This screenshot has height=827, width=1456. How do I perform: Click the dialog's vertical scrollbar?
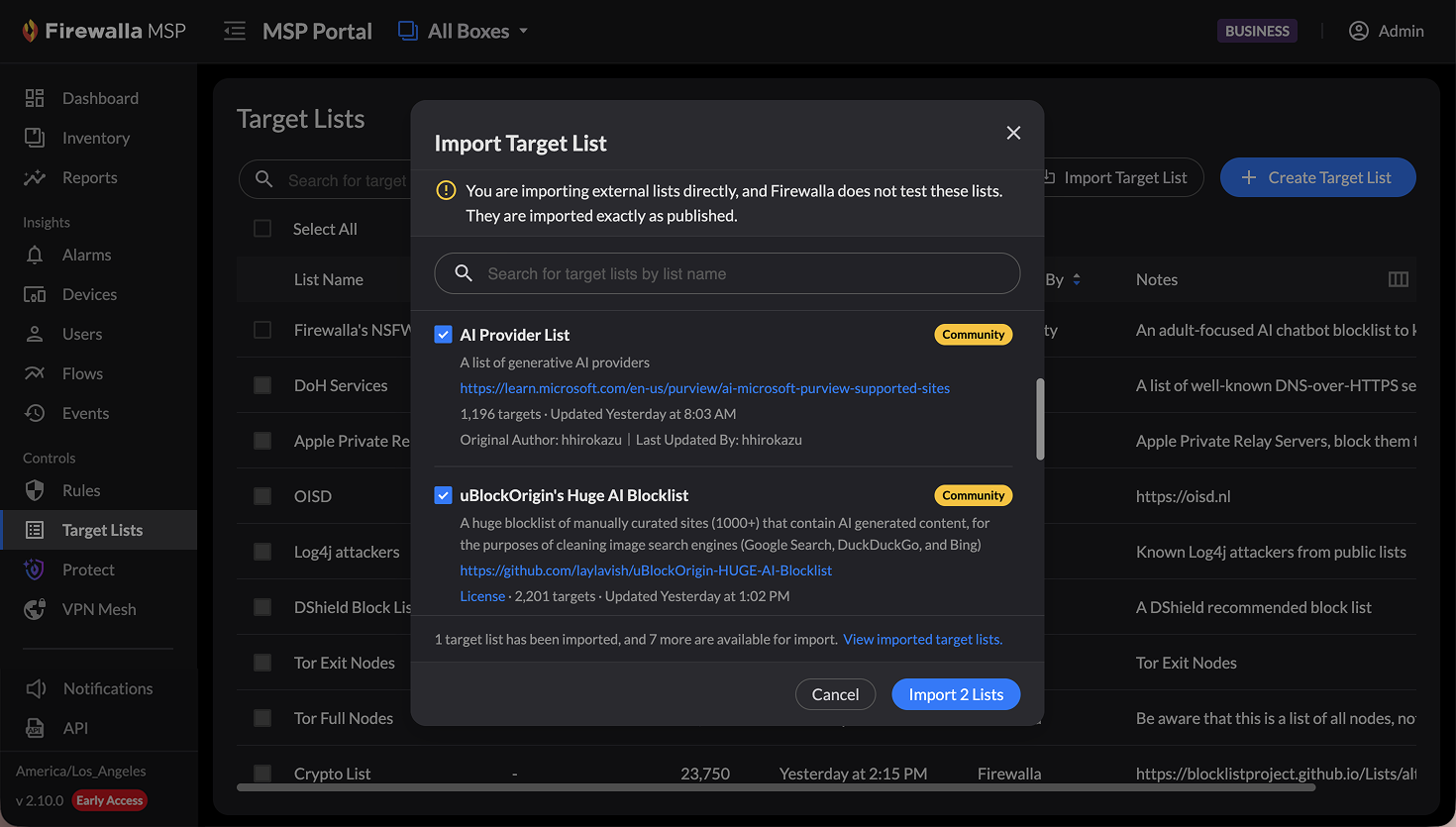[x=1040, y=419]
